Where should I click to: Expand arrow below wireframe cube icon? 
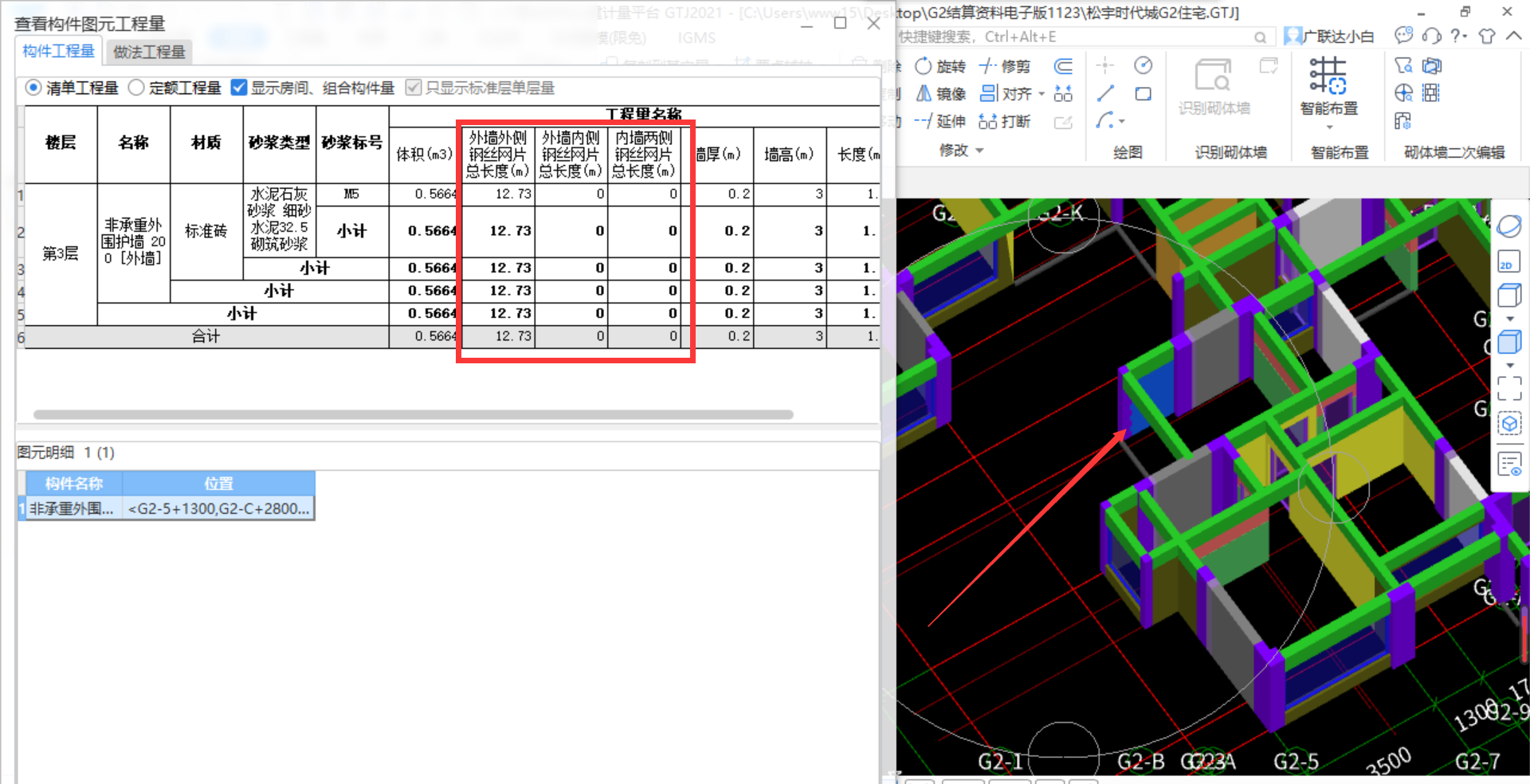tap(1510, 319)
